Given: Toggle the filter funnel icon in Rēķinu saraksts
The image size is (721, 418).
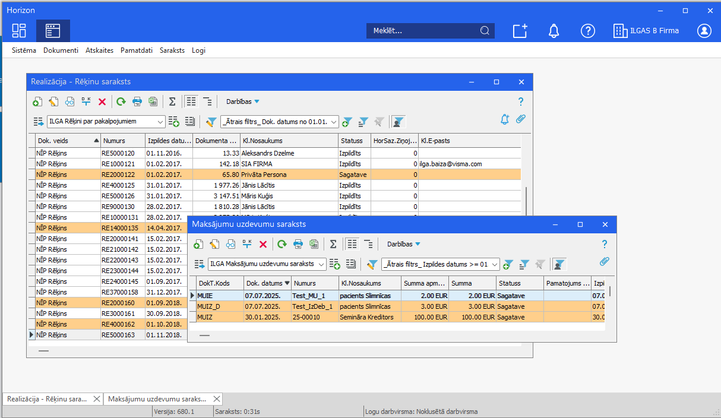Looking at the screenshot, I should 211,122.
